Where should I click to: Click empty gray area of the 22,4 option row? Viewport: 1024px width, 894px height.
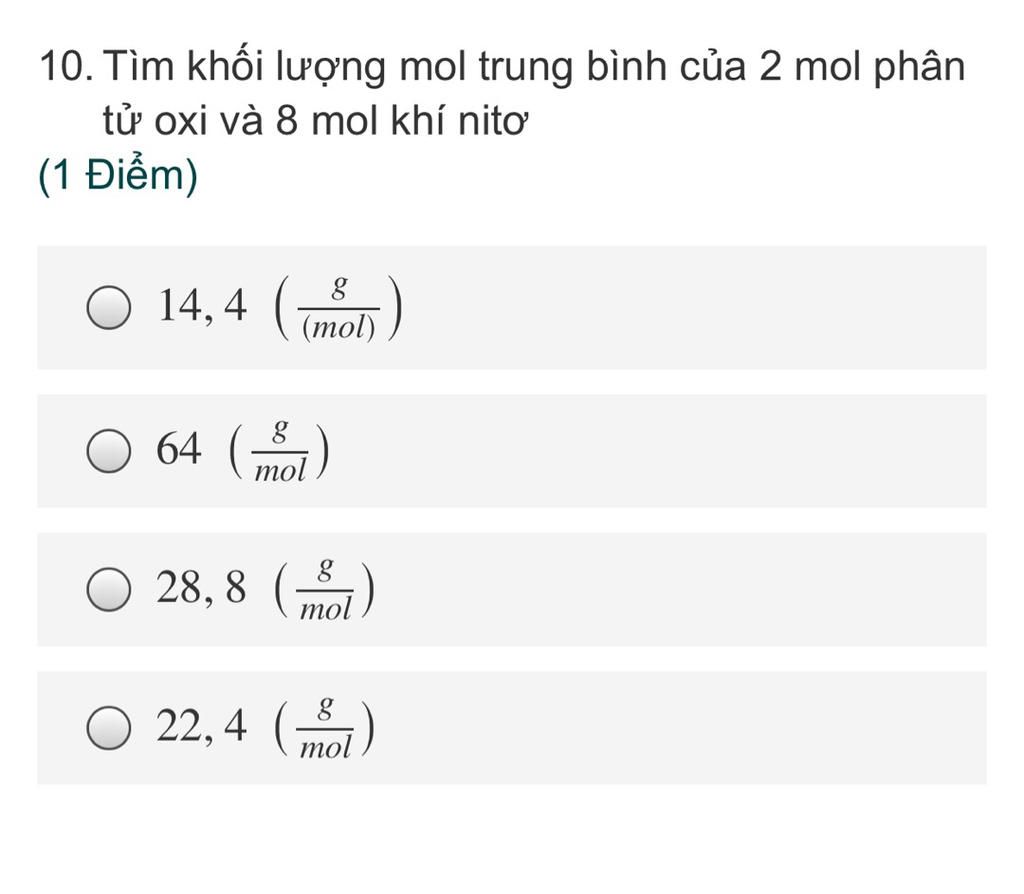[x=679, y=727]
